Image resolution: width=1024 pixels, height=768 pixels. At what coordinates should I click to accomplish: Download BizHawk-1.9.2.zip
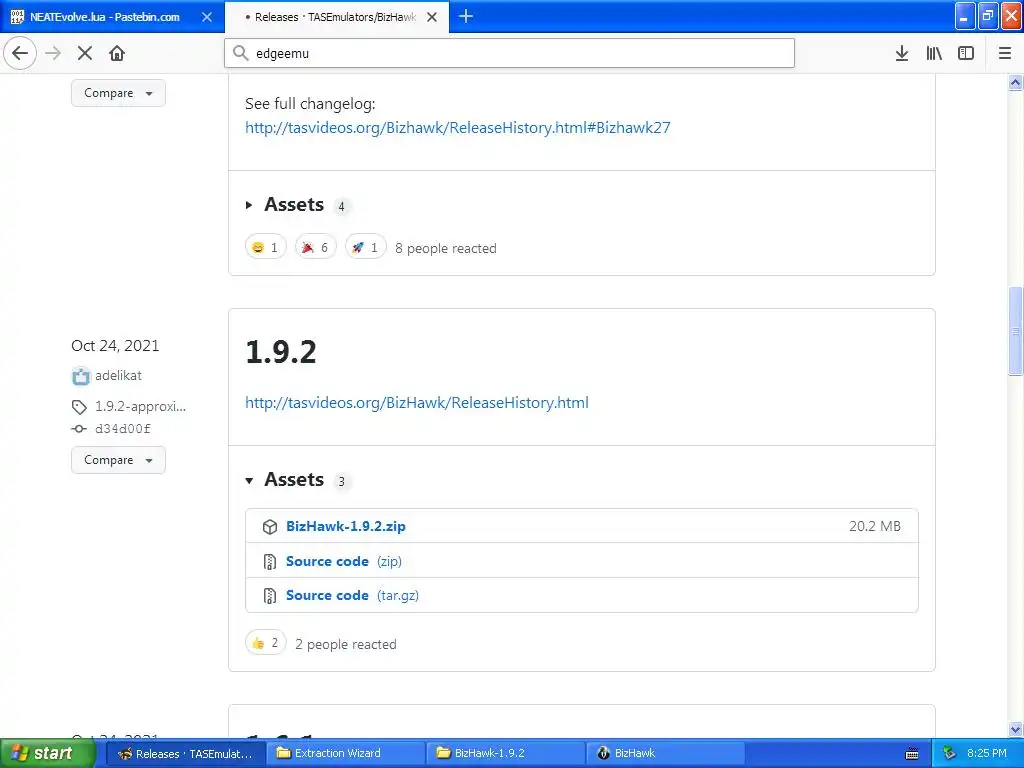[345, 526]
